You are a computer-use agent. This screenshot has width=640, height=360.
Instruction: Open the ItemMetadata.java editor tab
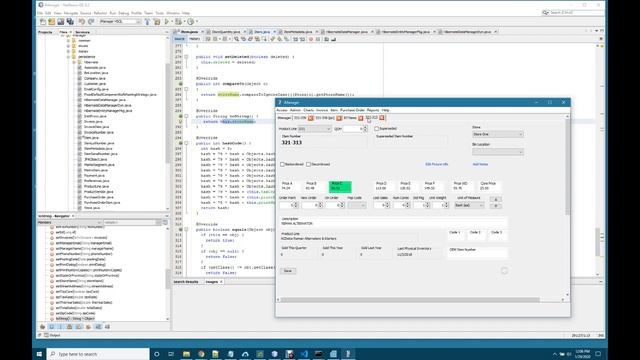pyautogui.click(x=298, y=31)
